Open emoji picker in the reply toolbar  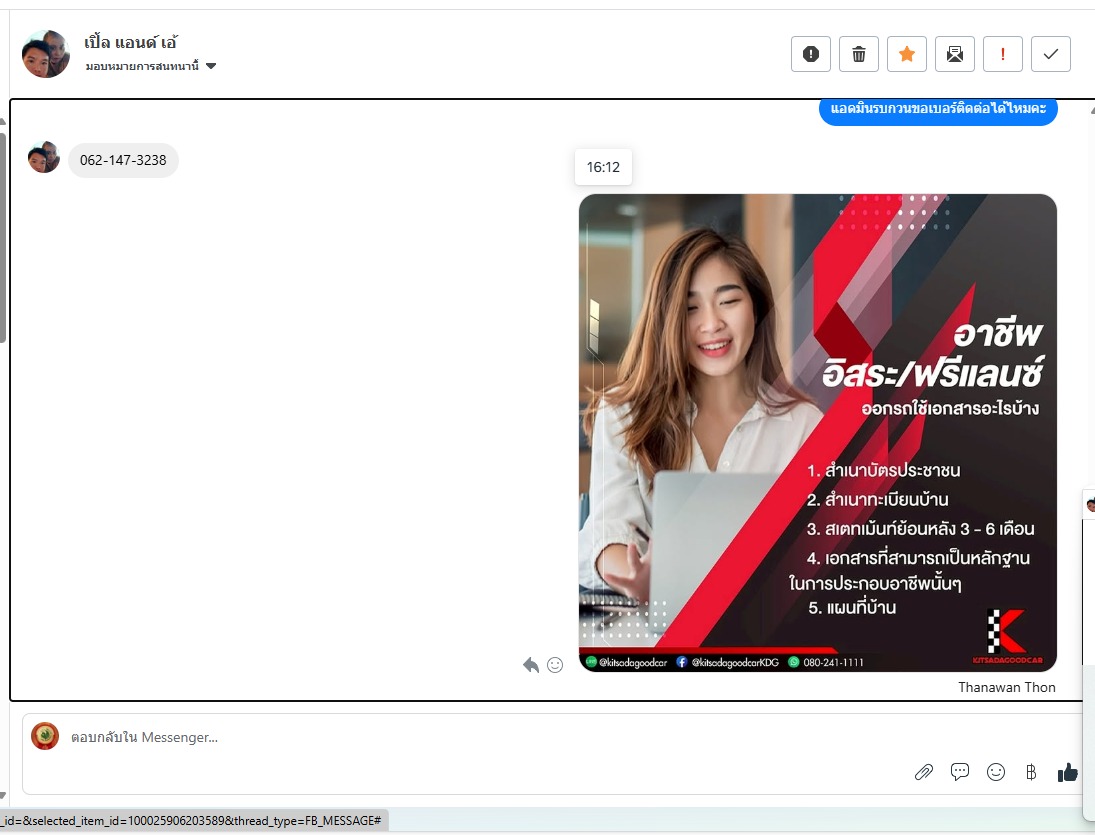[x=996, y=771]
